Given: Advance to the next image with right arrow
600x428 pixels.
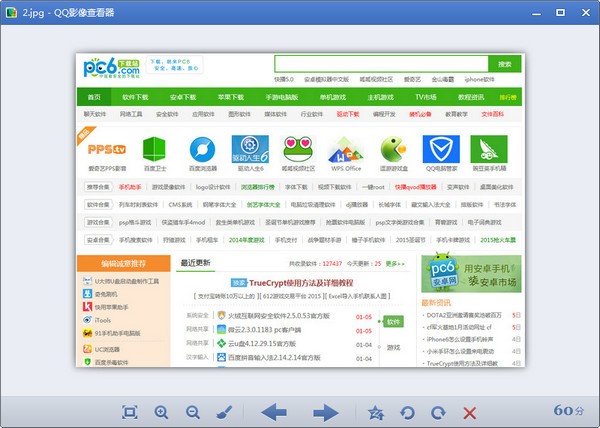Looking at the screenshot, I should 325,412.
